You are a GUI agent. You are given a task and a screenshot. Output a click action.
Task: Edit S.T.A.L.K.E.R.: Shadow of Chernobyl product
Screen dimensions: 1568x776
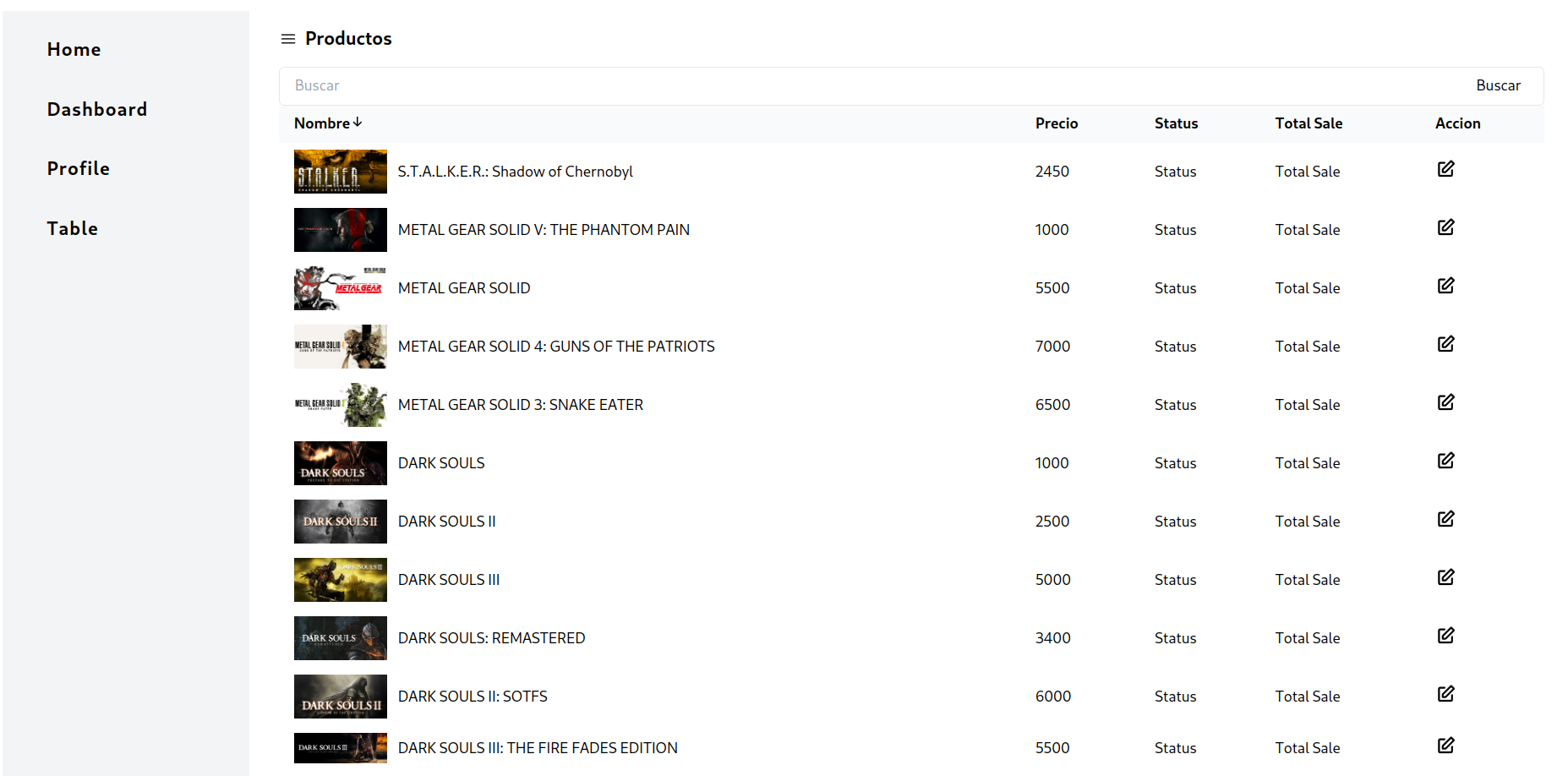(1445, 169)
